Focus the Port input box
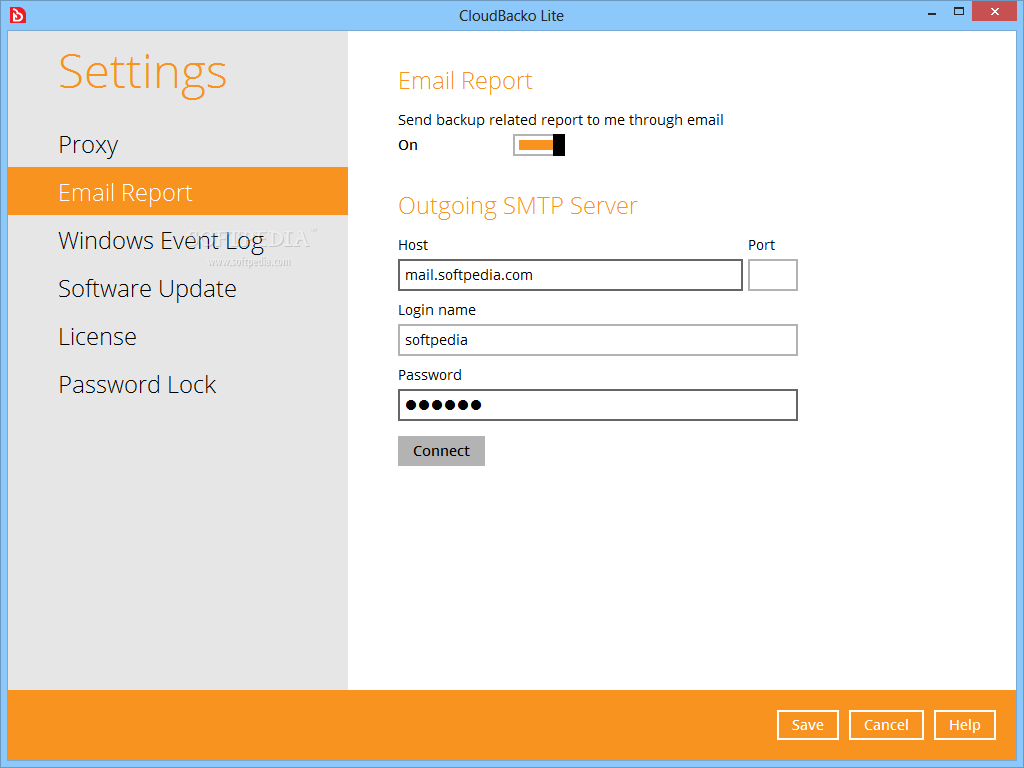 coord(773,275)
